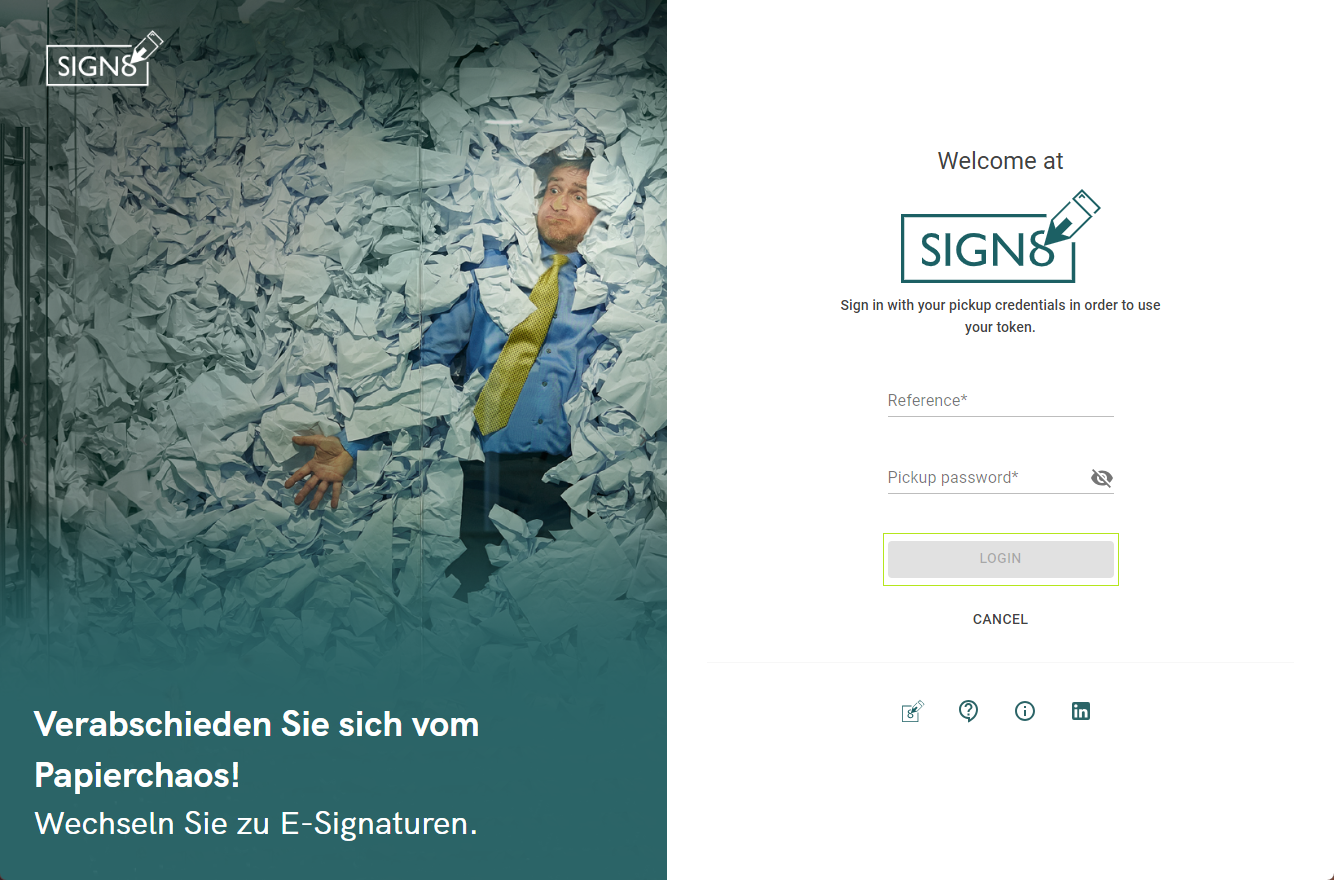This screenshot has width=1334, height=880.
Task: Click the green SIGN8 logo under Welcome at
Action: 1000,236
